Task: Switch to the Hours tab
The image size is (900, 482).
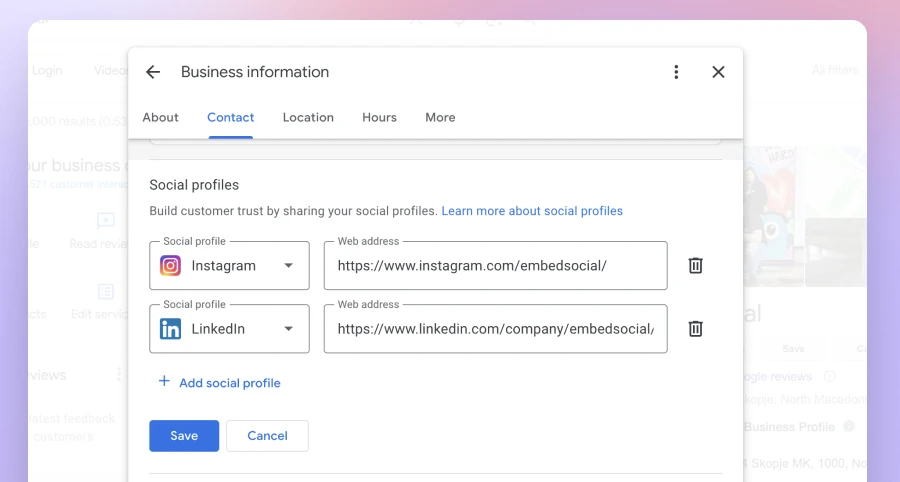Action: click(x=379, y=117)
